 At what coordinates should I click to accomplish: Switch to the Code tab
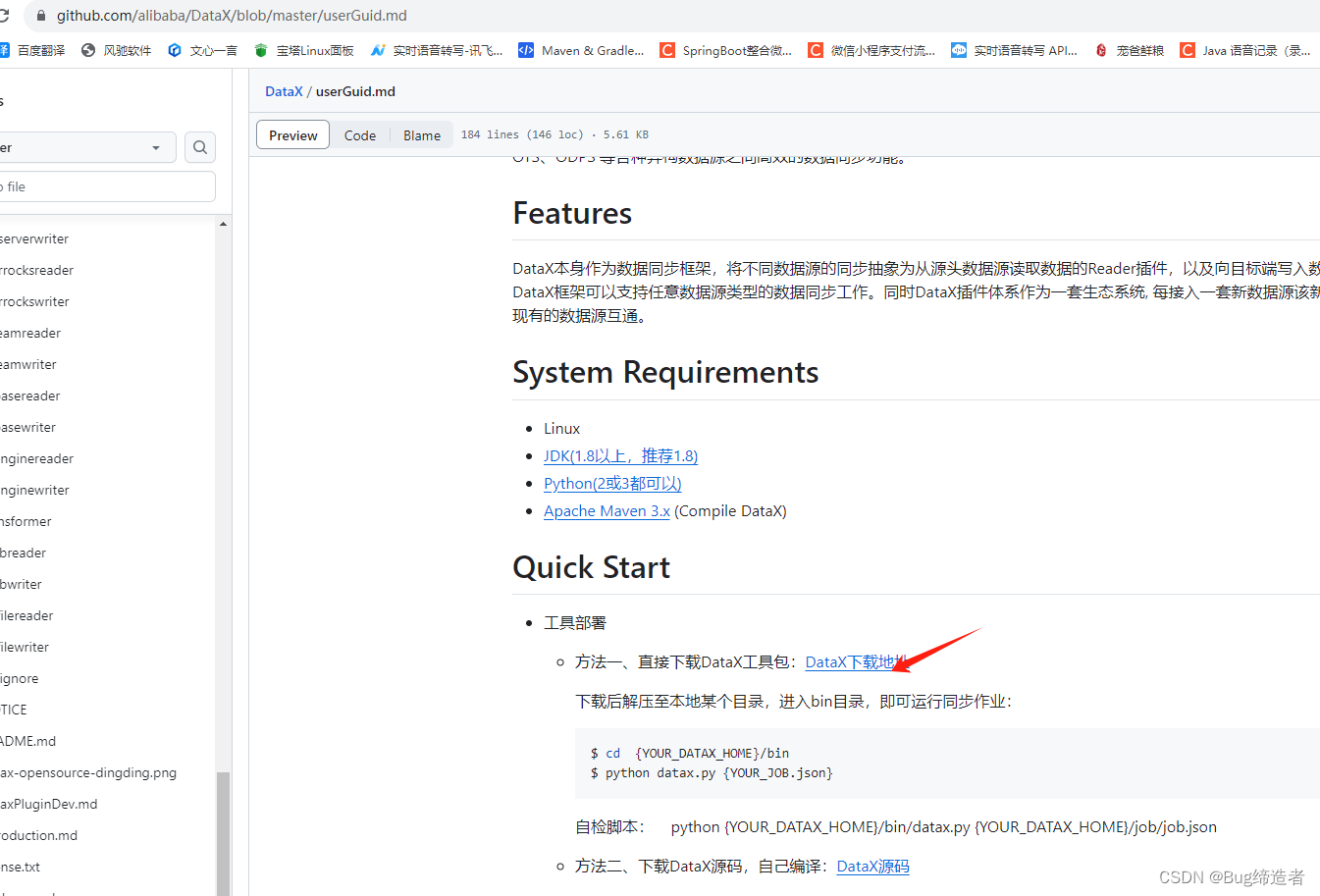(360, 134)
